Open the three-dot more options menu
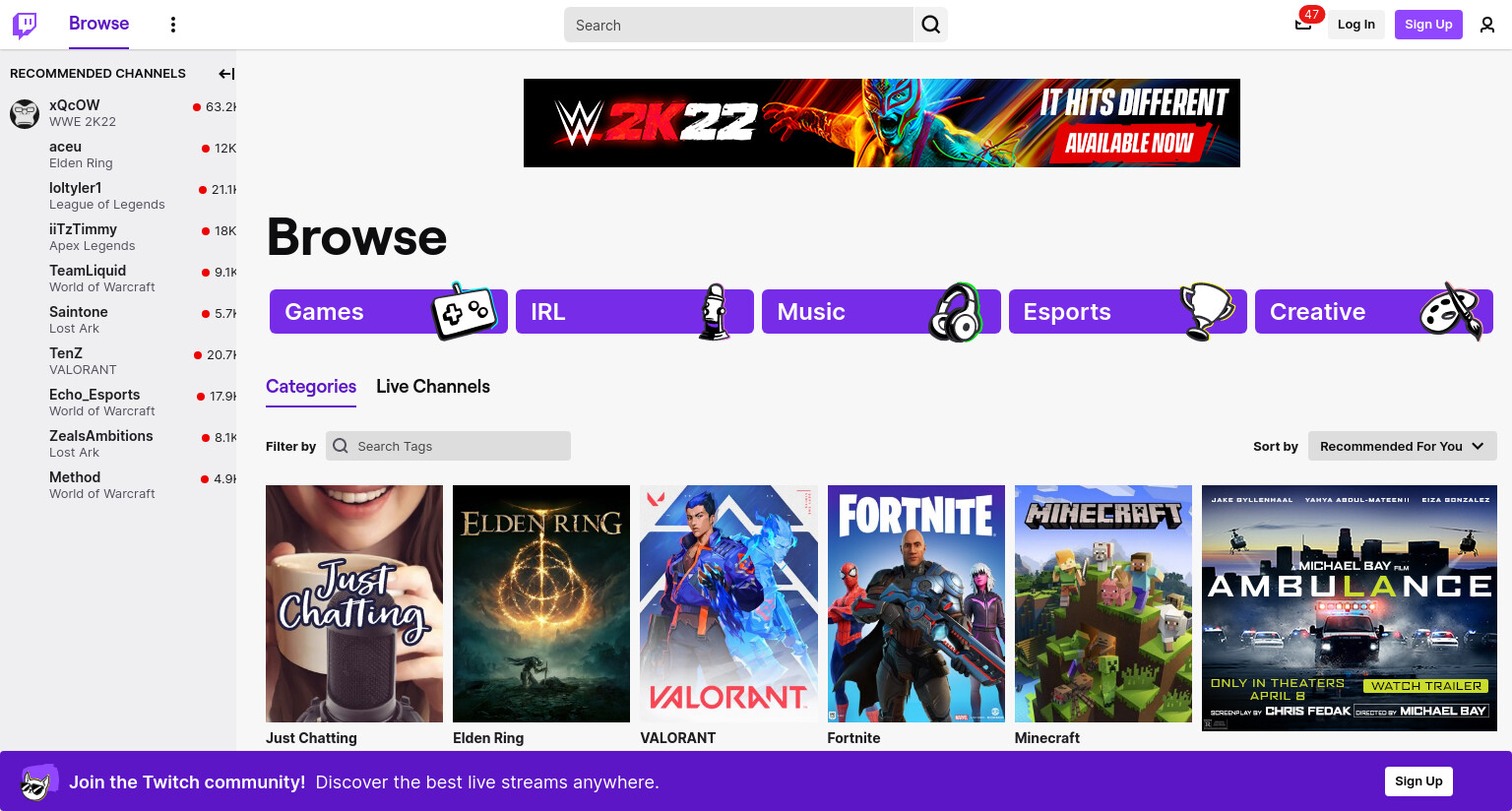 click(x=173, y=25)
